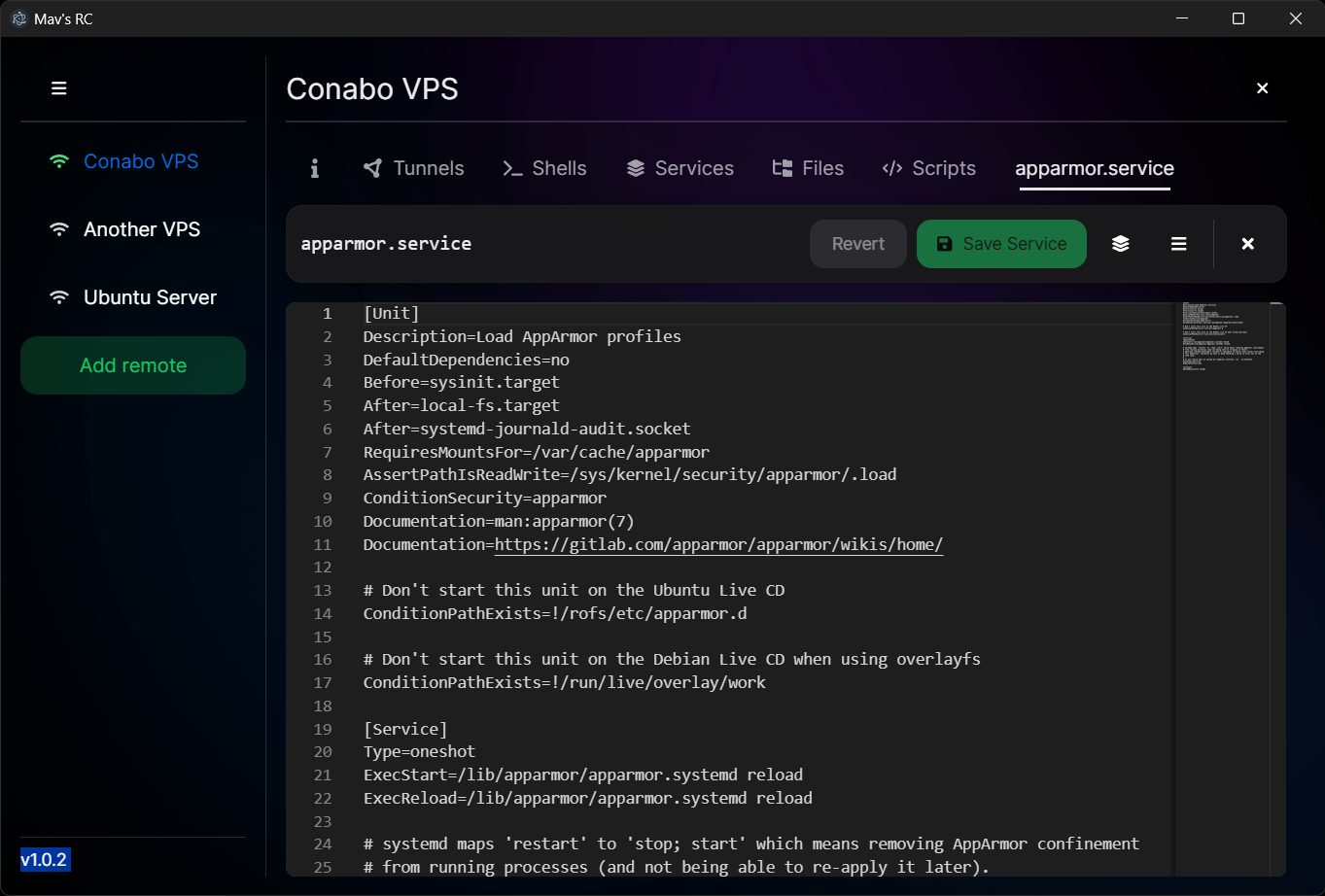Switch to the Tunnels tab

pyautogui.click(x=413, y=168)
